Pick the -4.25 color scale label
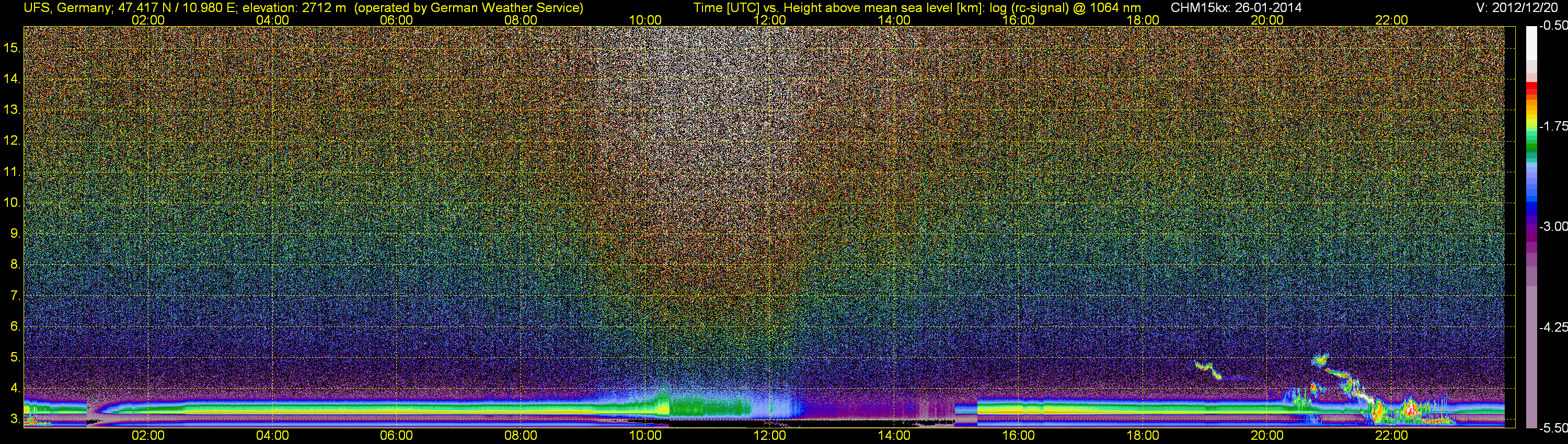1568x444 pixels. pyautogui.click(x=1553, y=327)
